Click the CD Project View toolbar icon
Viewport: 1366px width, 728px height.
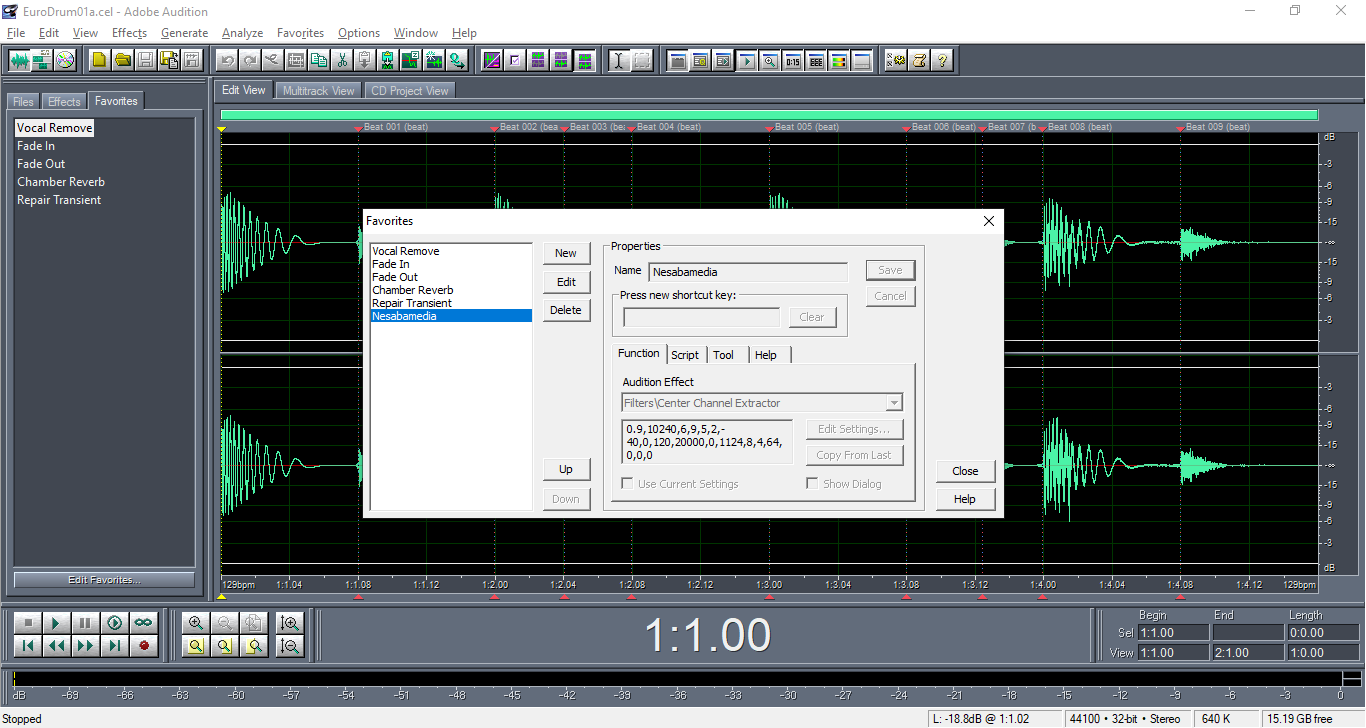tap(65, 60)
